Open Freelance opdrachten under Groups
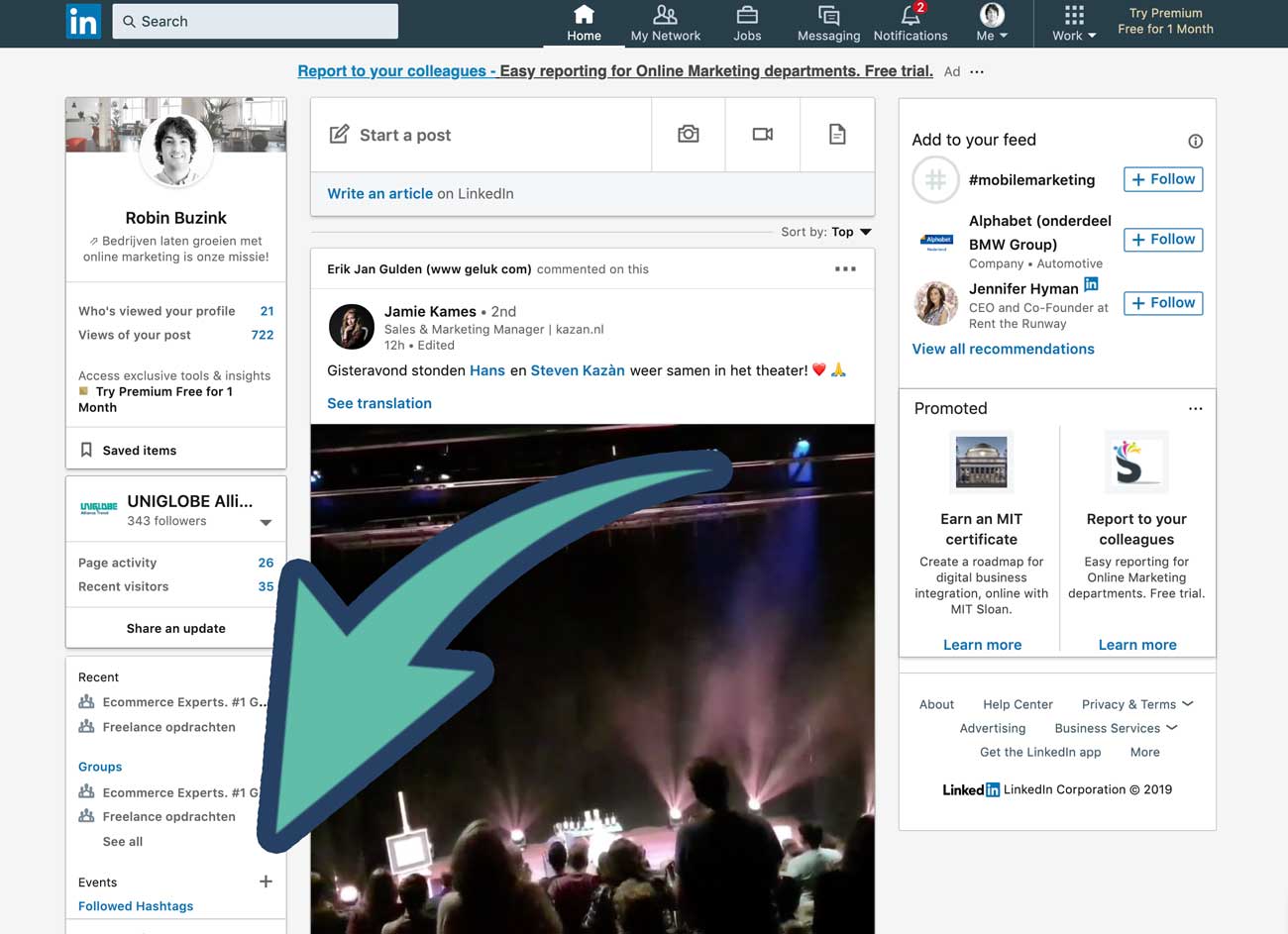 (x=169, y=816)
